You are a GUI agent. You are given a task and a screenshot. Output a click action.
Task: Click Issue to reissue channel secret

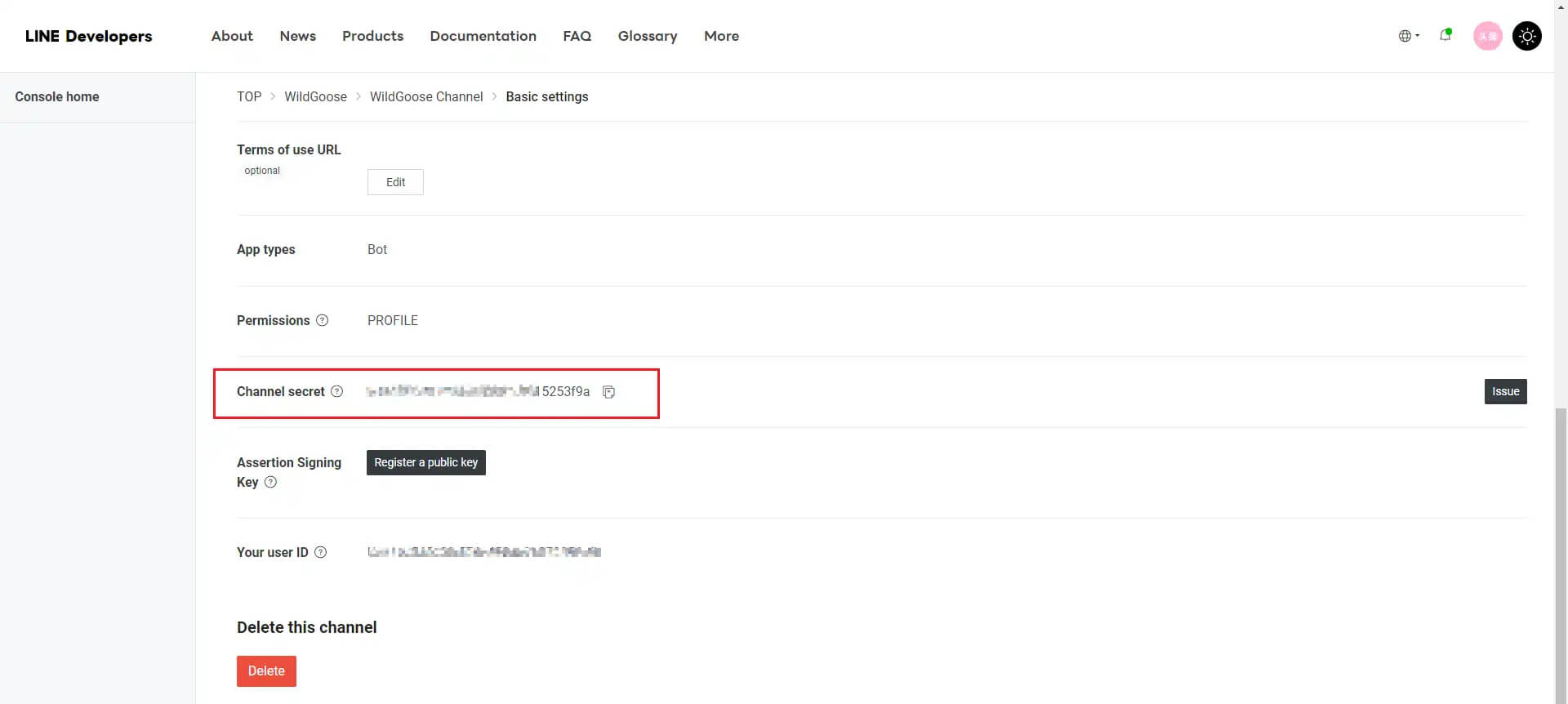click(x=1505, y=391)
